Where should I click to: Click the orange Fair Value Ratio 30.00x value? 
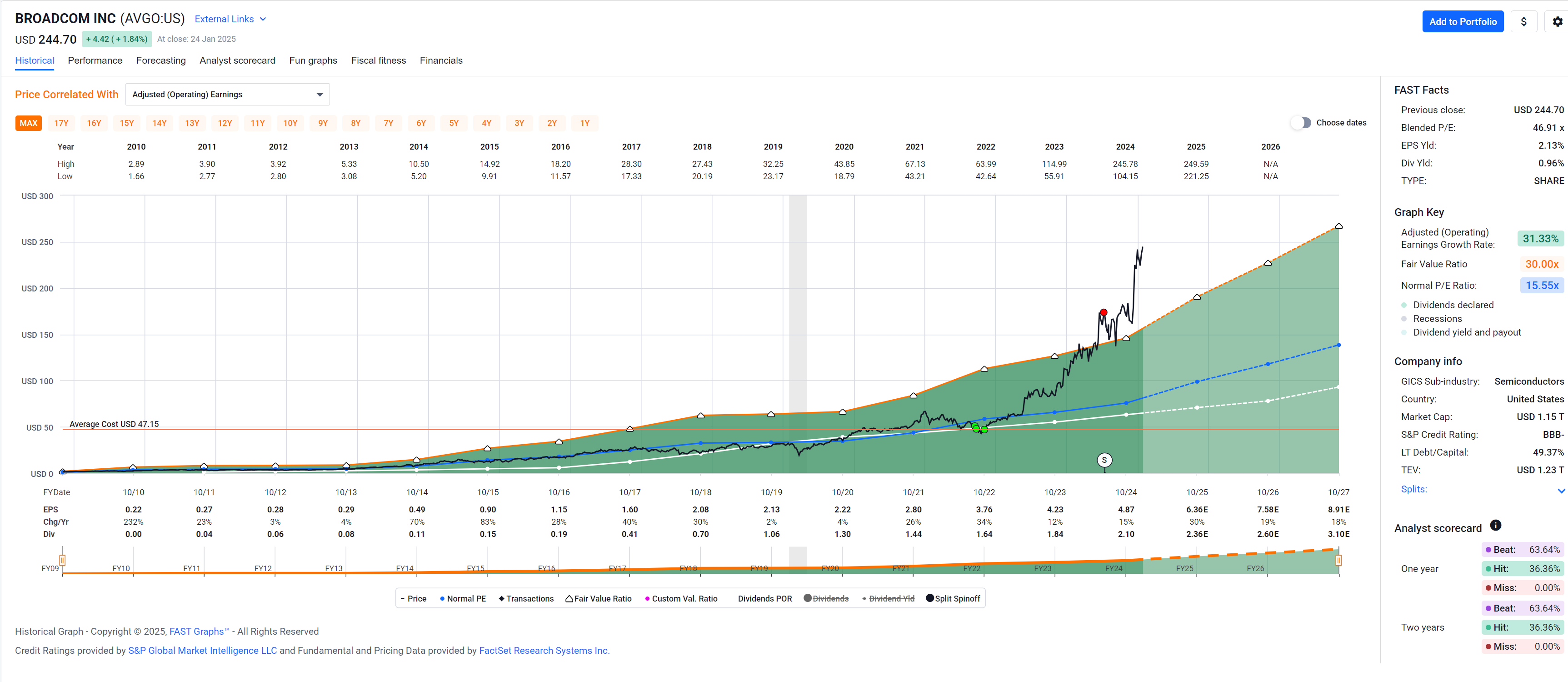(1541, 264)
